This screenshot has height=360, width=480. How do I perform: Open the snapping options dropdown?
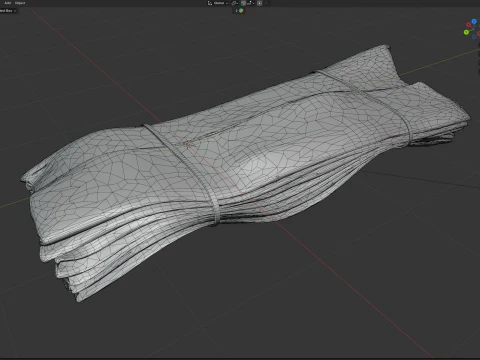click(x=251, y=3)
